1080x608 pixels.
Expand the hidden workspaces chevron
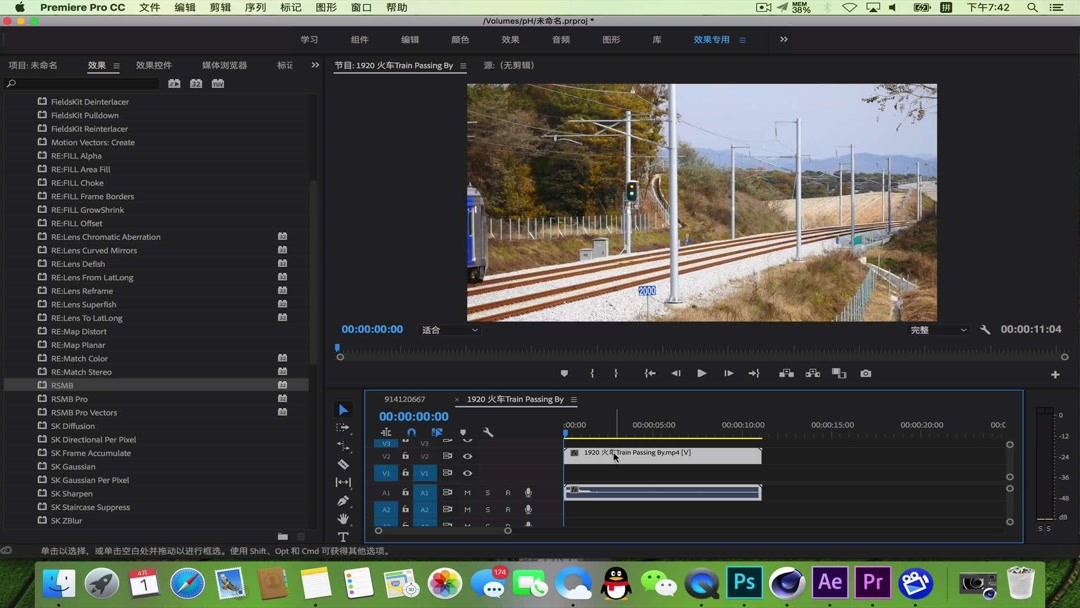pos(784,40)
